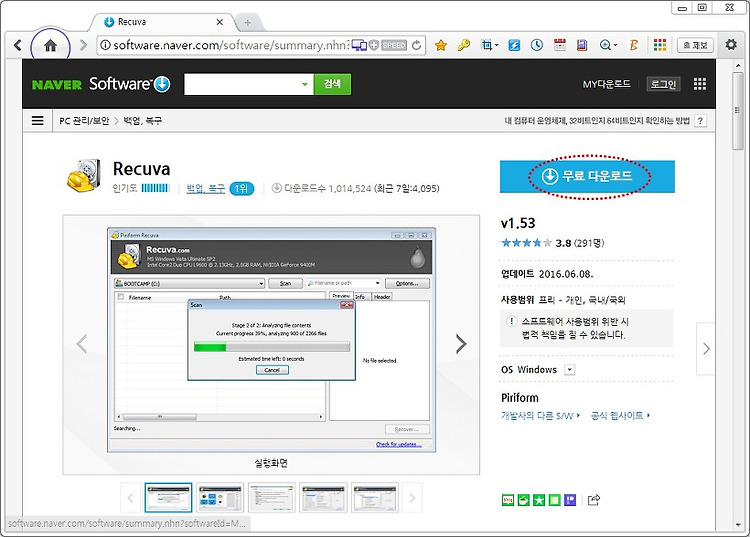Click the orange B toolbar icon
The height and width of the screenshot is (537, 750).
[634, 45]
